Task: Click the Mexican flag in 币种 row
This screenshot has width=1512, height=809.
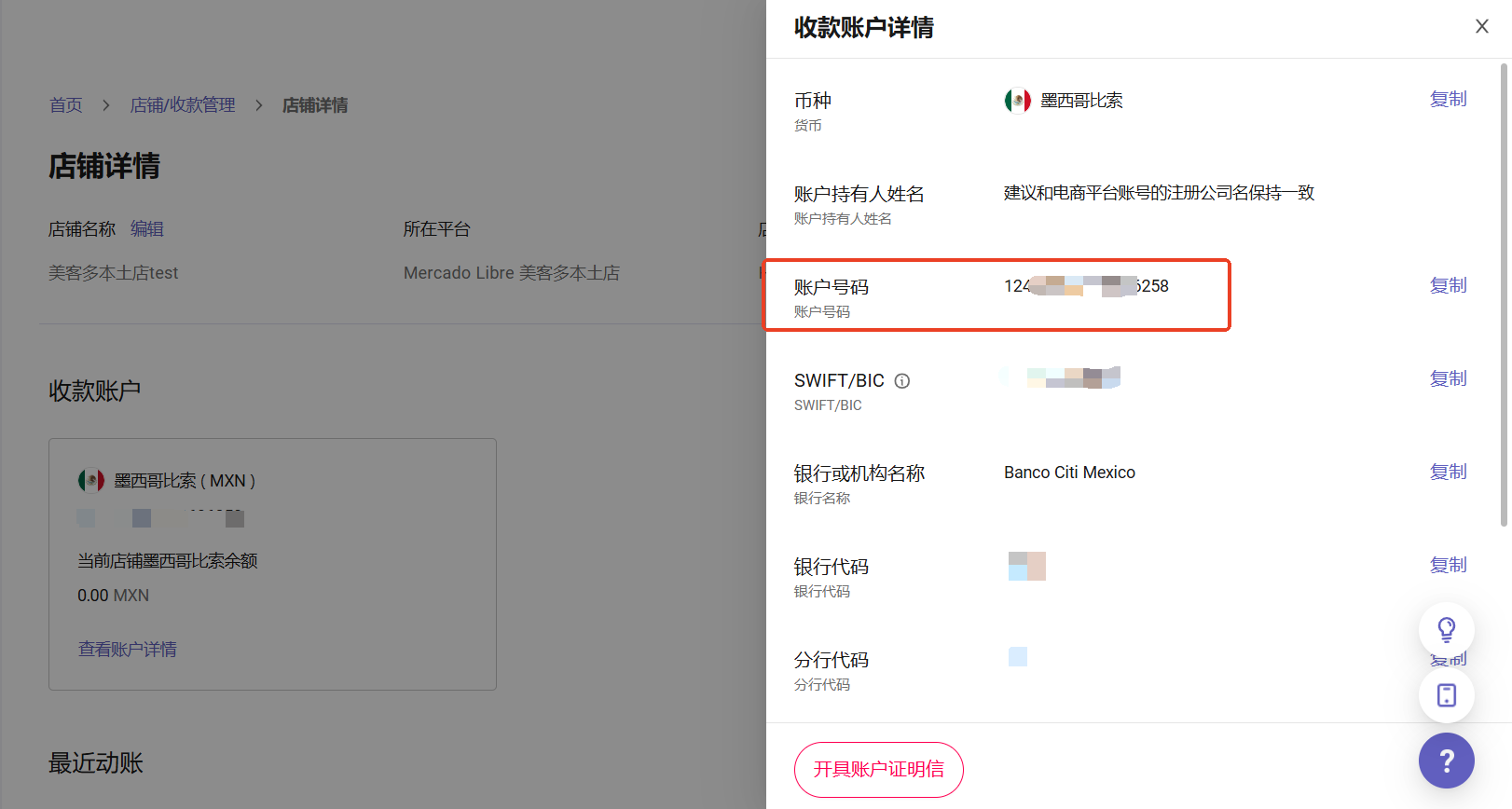Action: click(x=1017, y=101)
